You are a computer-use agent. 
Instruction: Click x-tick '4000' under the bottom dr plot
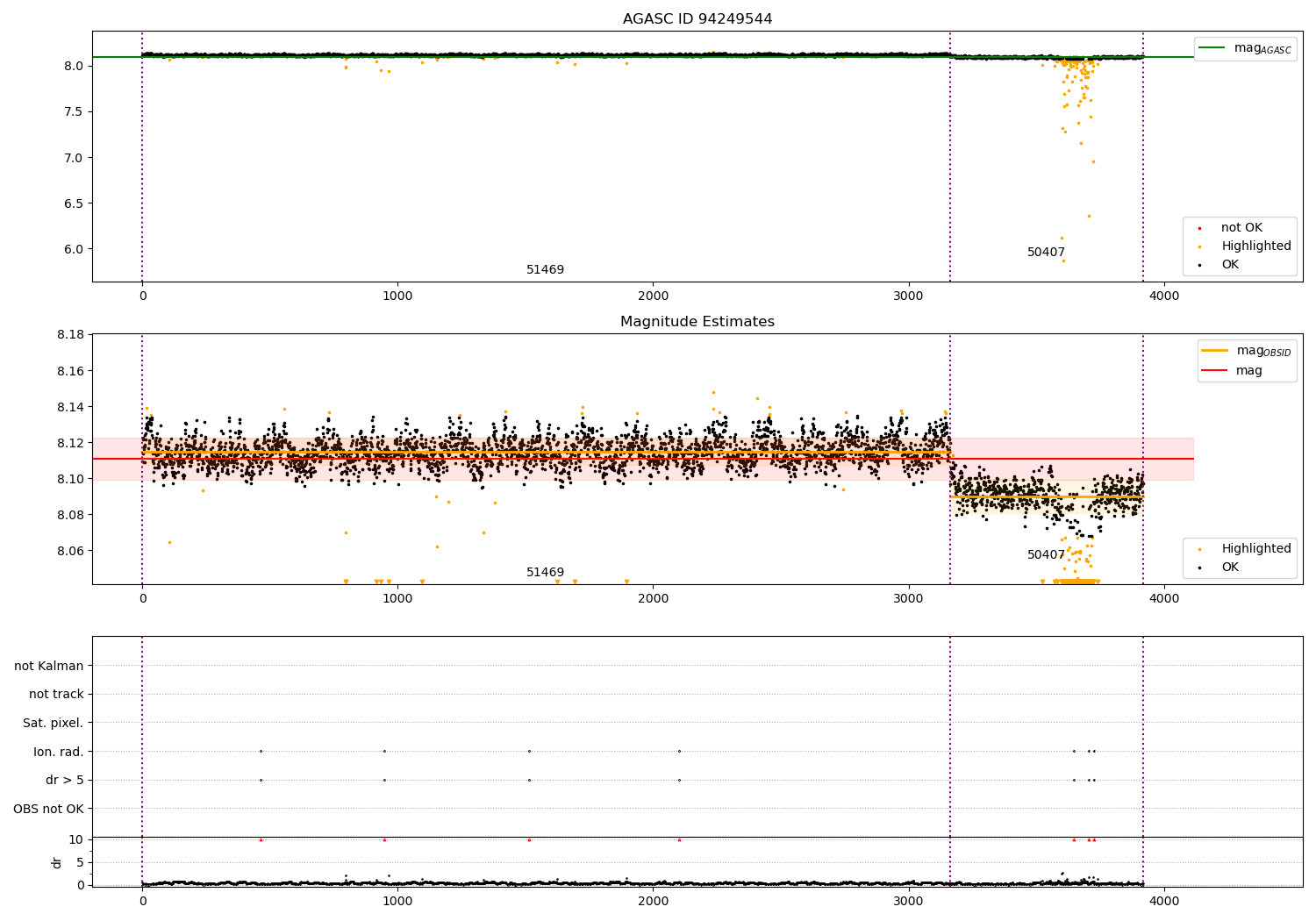click(x=1164, y=901)
